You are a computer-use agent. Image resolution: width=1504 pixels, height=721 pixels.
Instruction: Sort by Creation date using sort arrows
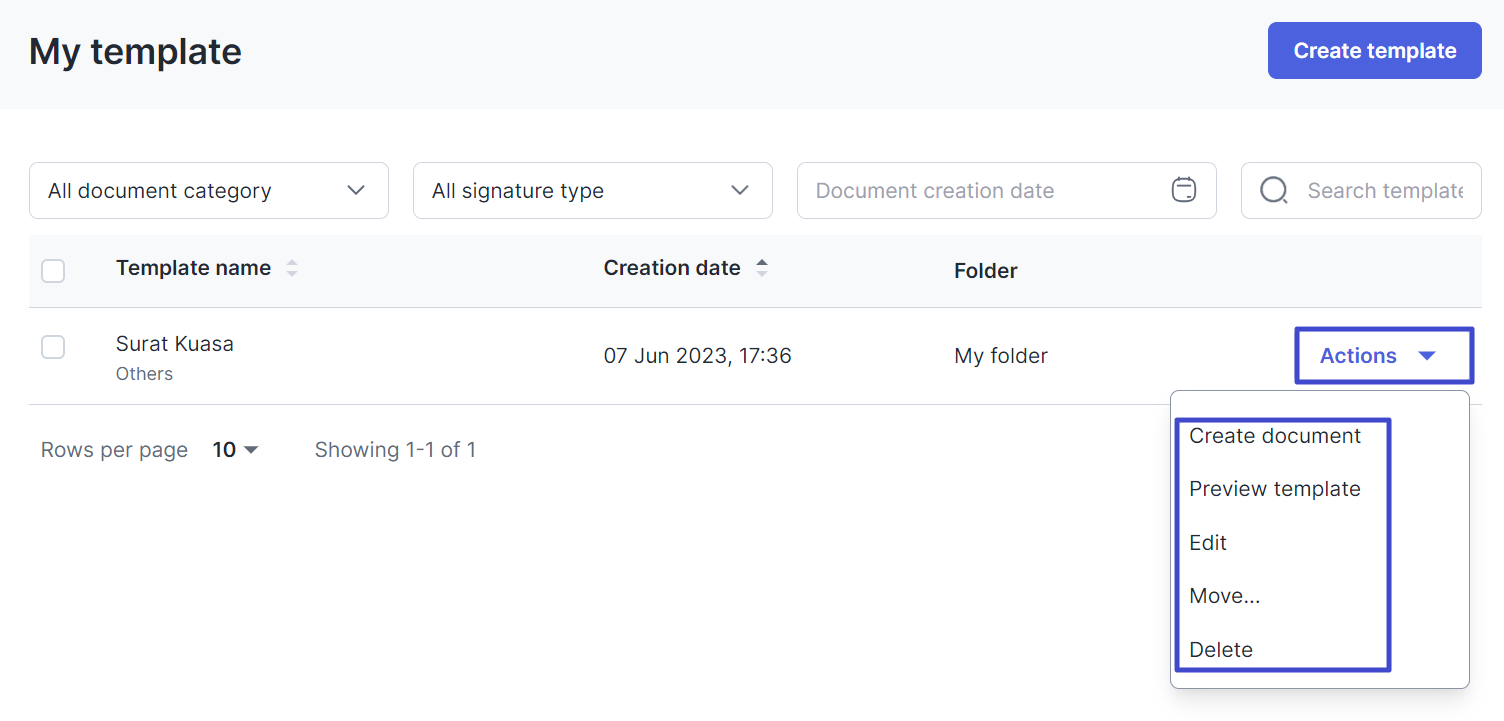(x=762, y=267)
